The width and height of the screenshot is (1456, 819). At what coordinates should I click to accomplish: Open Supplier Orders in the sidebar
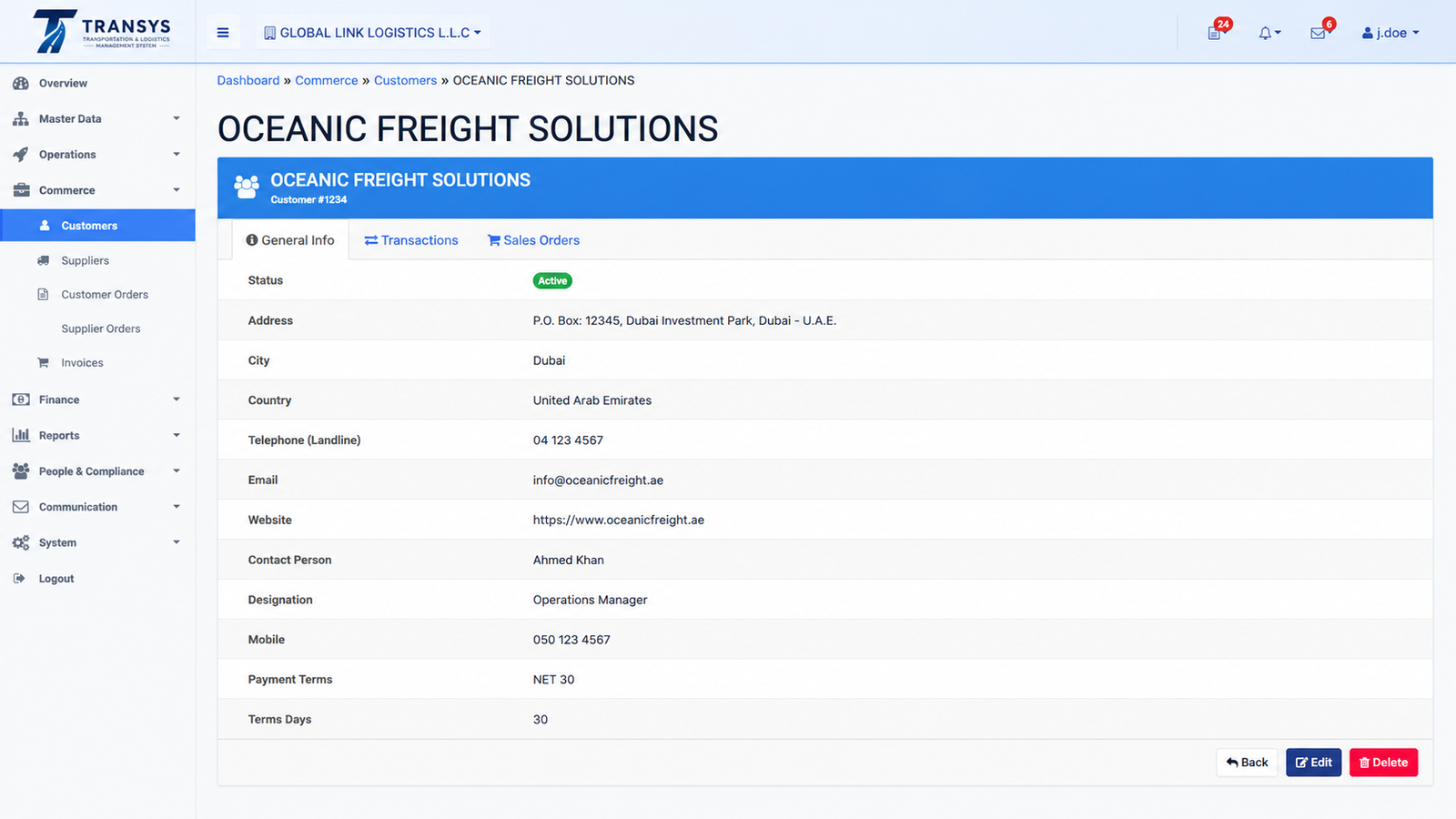101,329
